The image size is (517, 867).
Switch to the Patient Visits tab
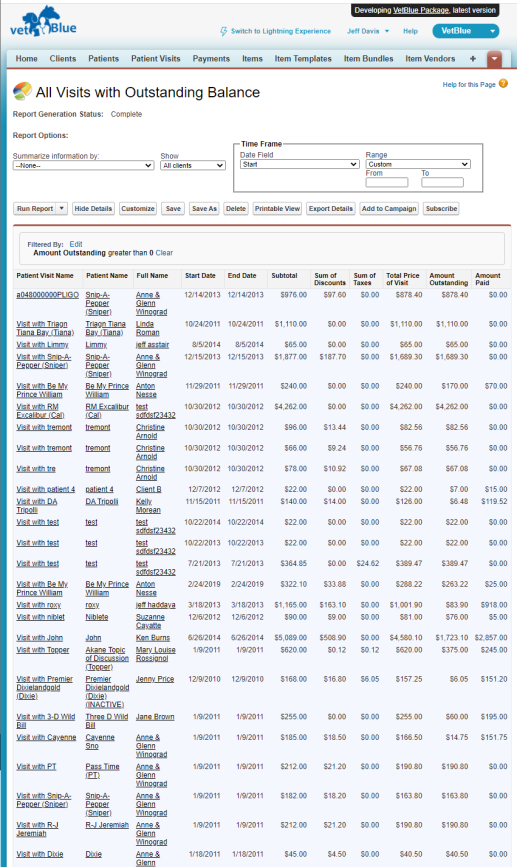coord(155,59)
